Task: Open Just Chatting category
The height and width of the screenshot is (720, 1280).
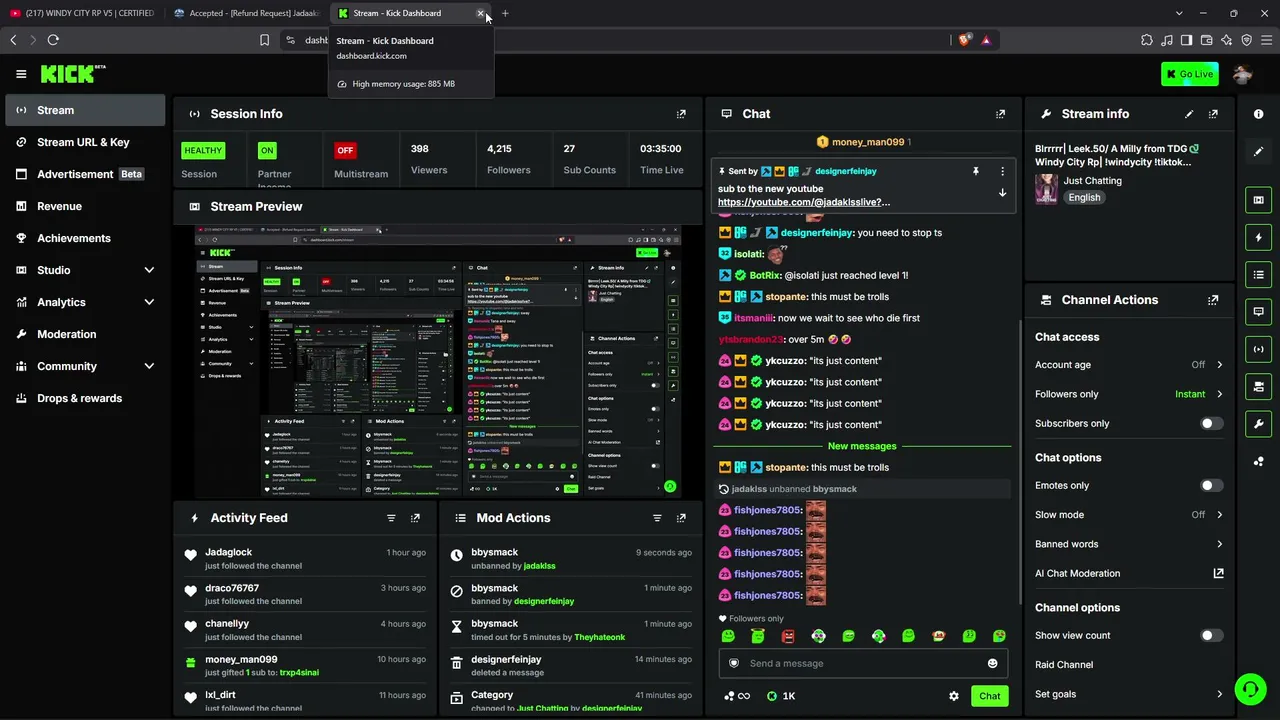Action: [x=1092, y=181]
